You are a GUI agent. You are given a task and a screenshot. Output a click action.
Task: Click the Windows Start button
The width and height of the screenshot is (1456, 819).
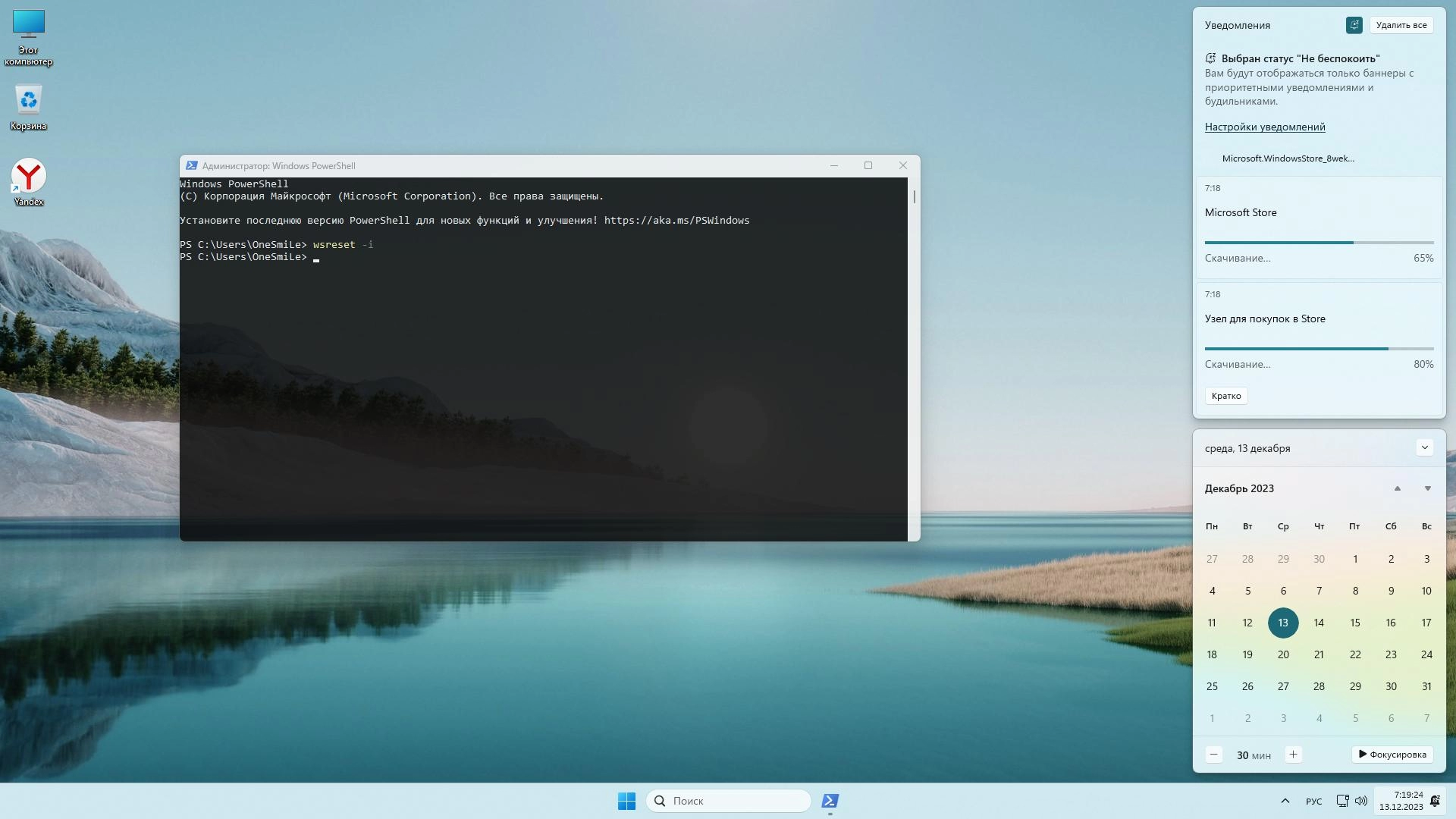626,801
